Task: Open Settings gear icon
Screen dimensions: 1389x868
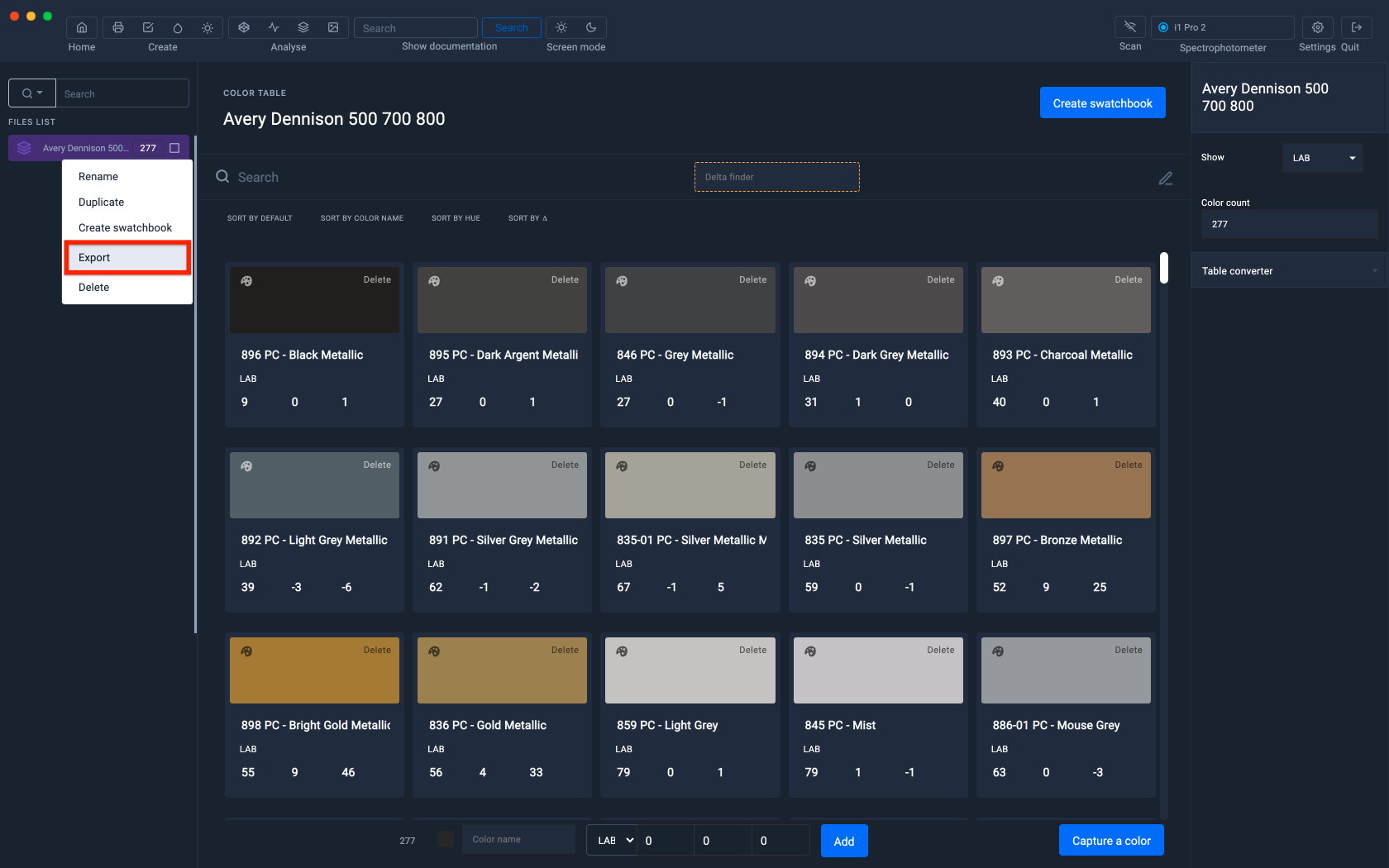Action: [x=1318, y=27]
